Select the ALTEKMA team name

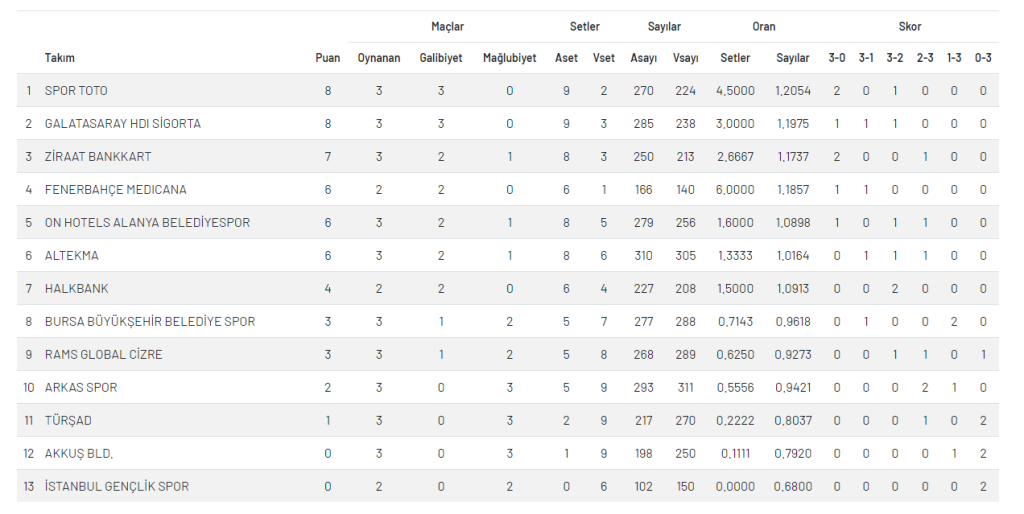click(71, 256)
